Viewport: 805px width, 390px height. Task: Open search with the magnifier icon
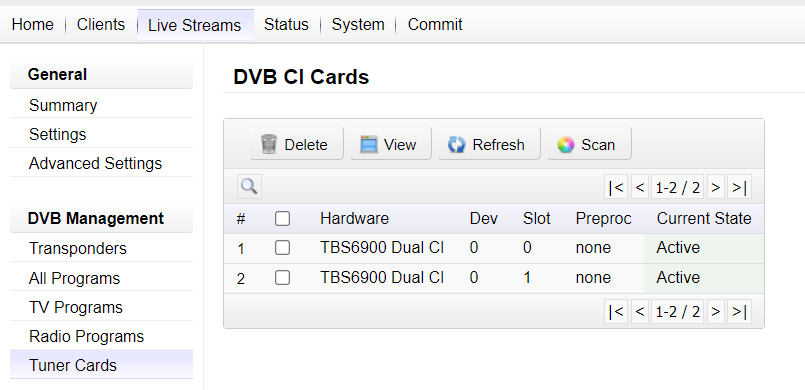click(x=249, y=187)
